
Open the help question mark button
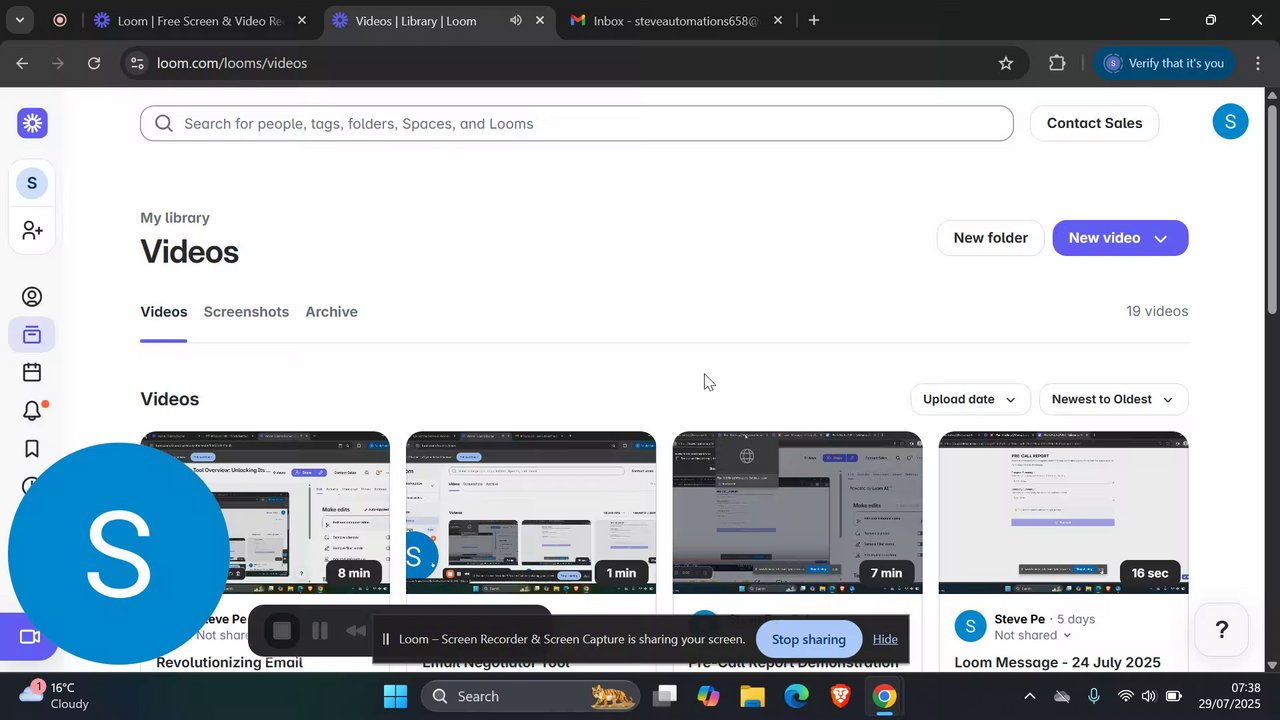tap(1221, 630)
